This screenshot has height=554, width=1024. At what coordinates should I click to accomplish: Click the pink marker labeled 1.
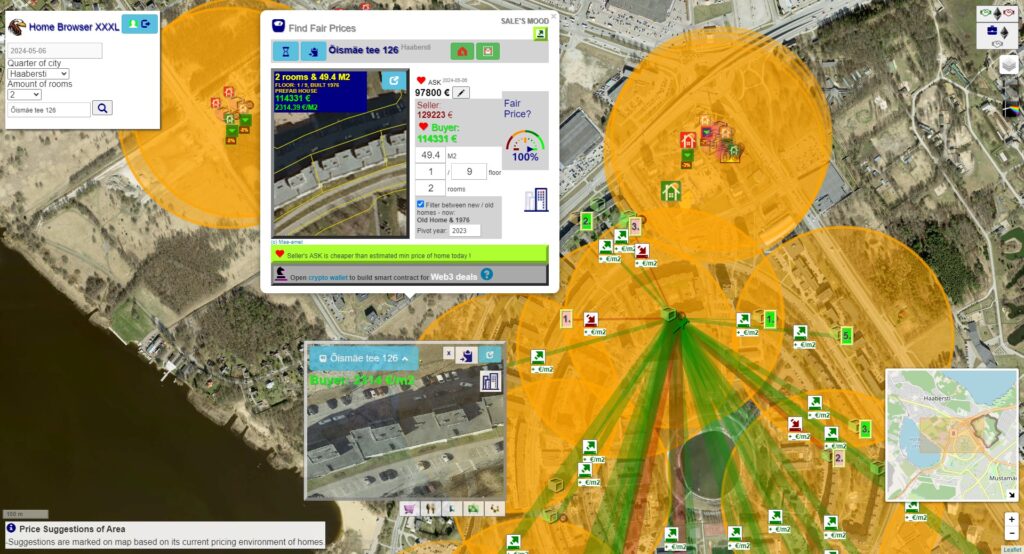pyautogui.click(x=566, y=319)
